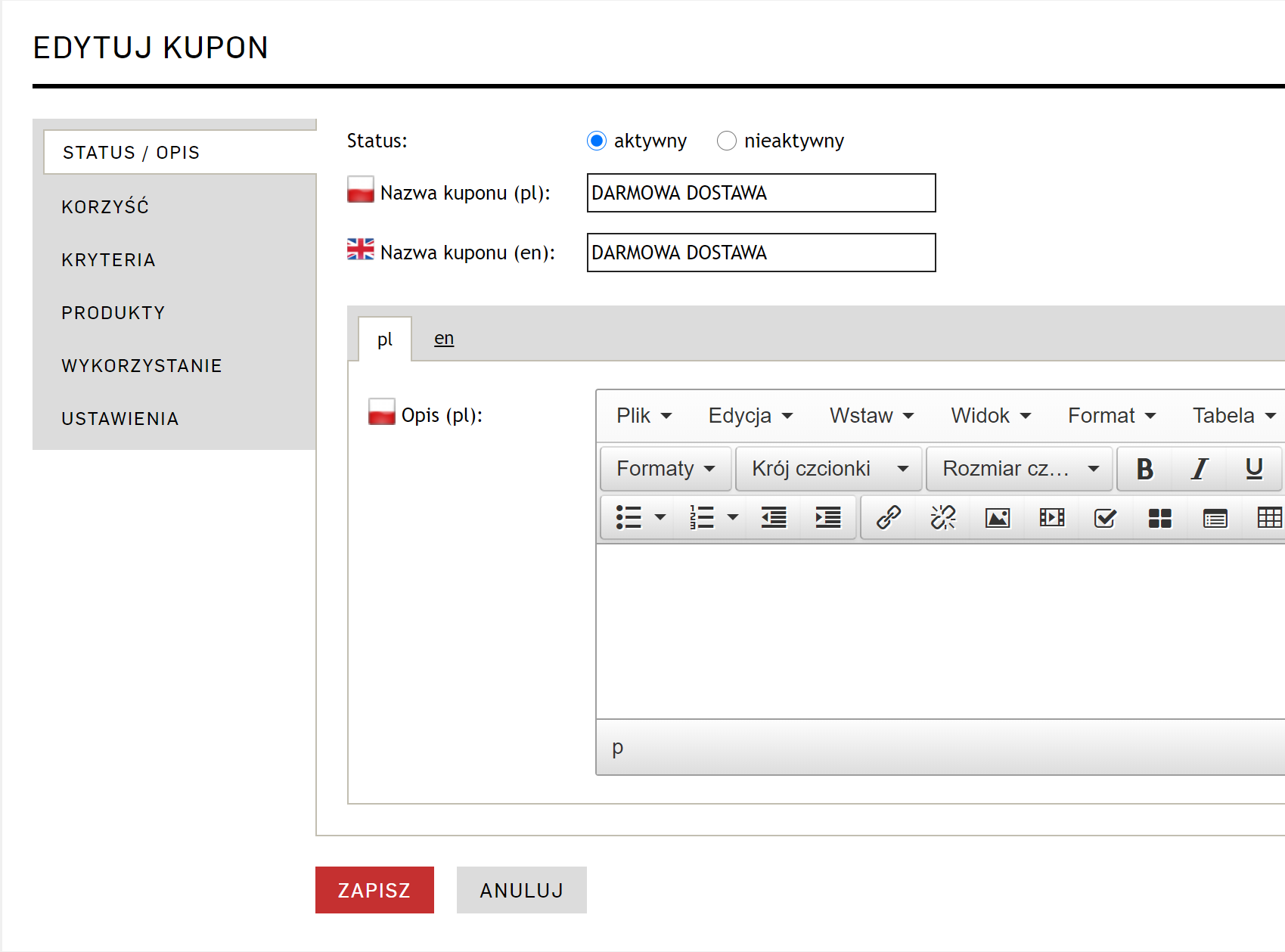Click the Nazwa kuponu (pl) text field
The width and height of the screenshot is (1285, 952).
click(x=761, y=194)
